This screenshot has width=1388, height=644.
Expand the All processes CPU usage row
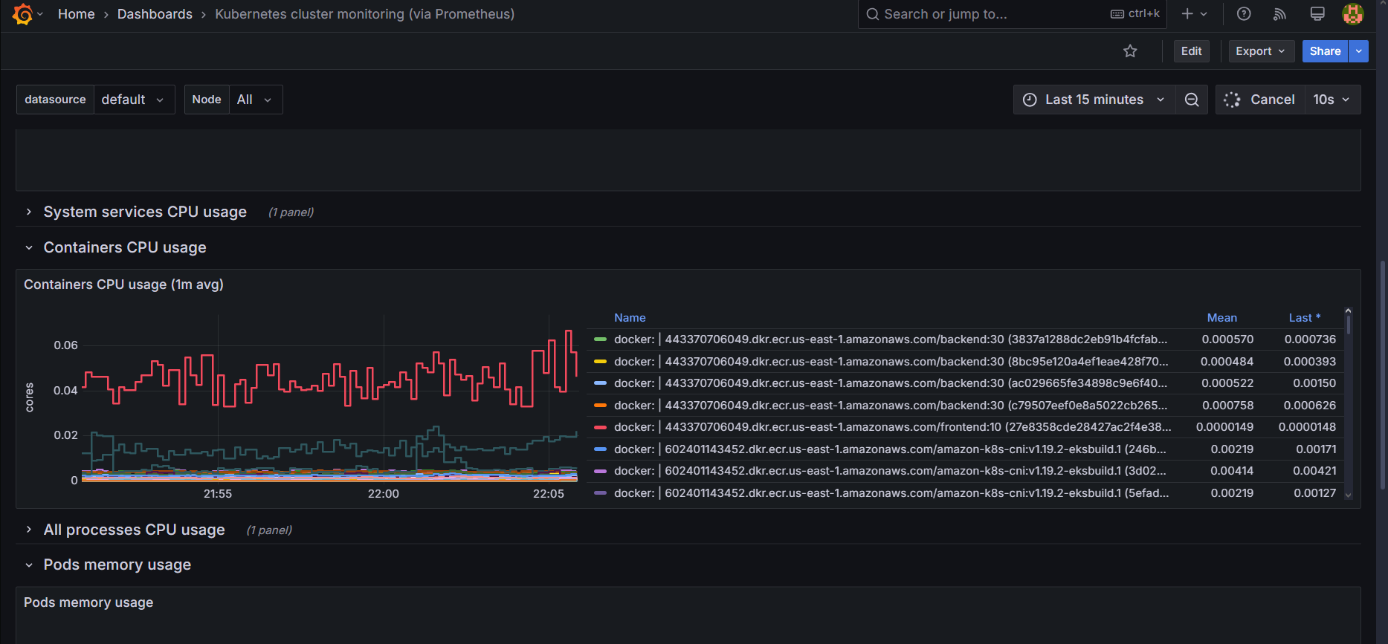[134, 530]
